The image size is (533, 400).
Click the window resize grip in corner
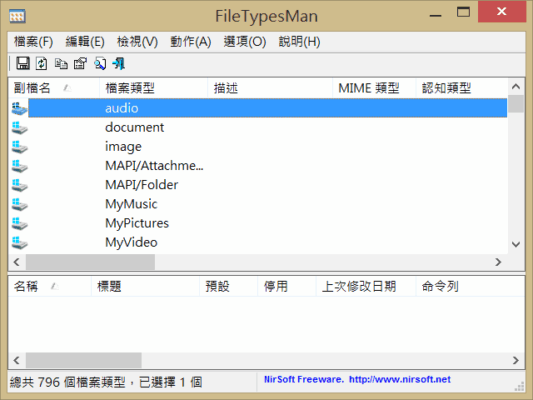tap(519, 386)
